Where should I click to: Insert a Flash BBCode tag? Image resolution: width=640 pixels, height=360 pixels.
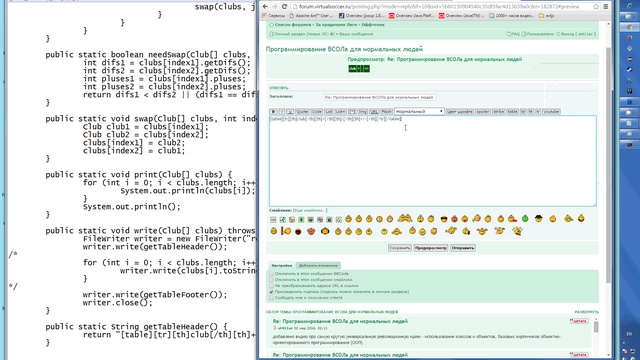click(x=386, y=111)
